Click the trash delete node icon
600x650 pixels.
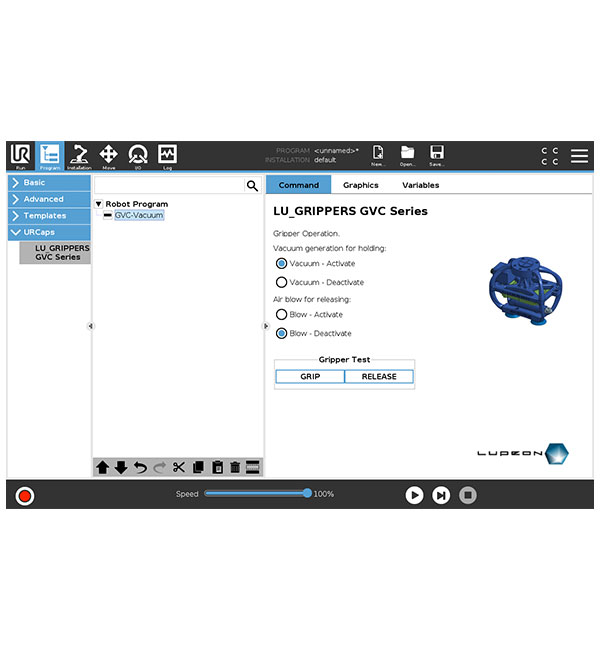click(235, 467)
